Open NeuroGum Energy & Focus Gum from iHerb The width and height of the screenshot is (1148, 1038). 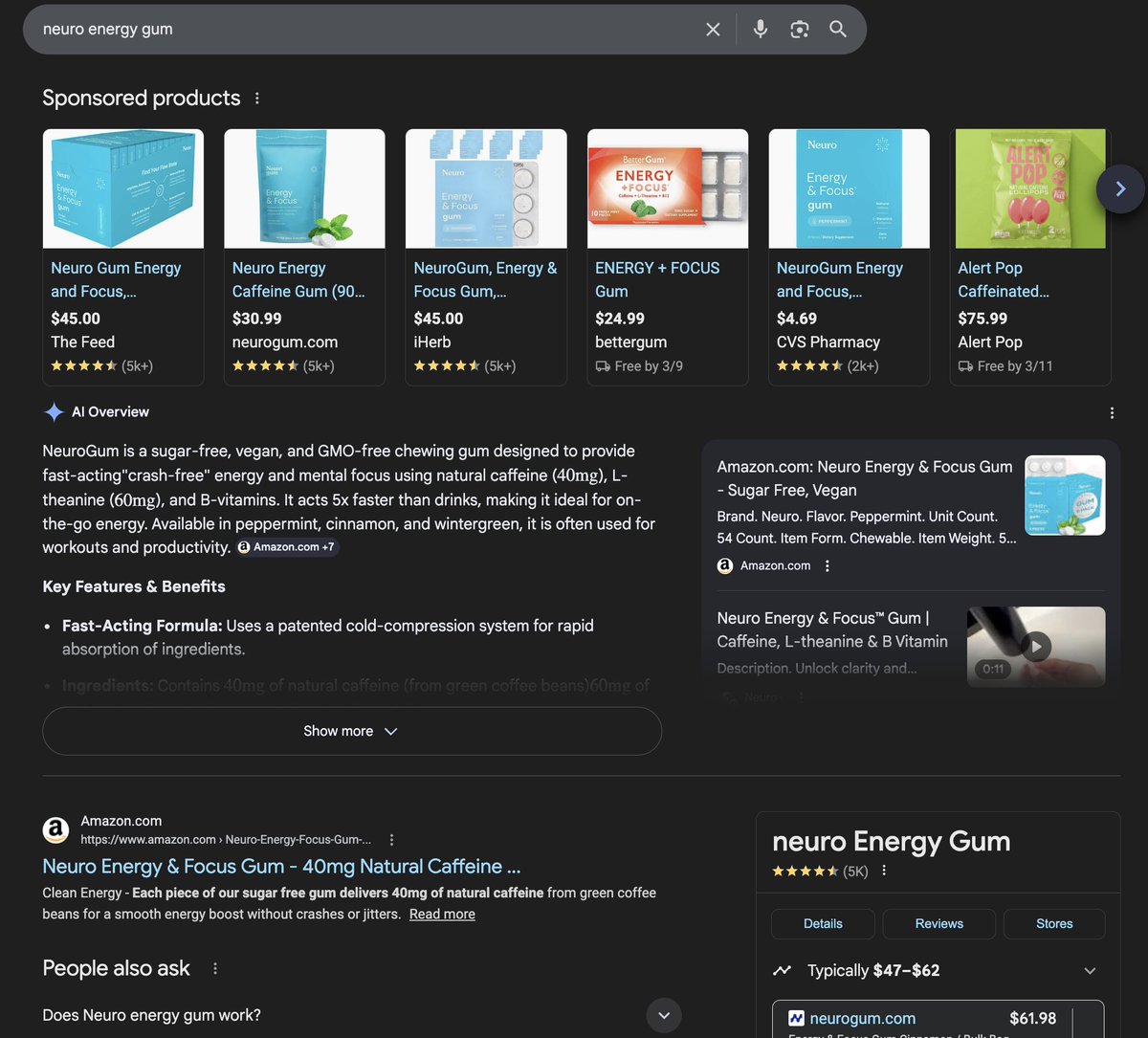click(x=485, y=279)
